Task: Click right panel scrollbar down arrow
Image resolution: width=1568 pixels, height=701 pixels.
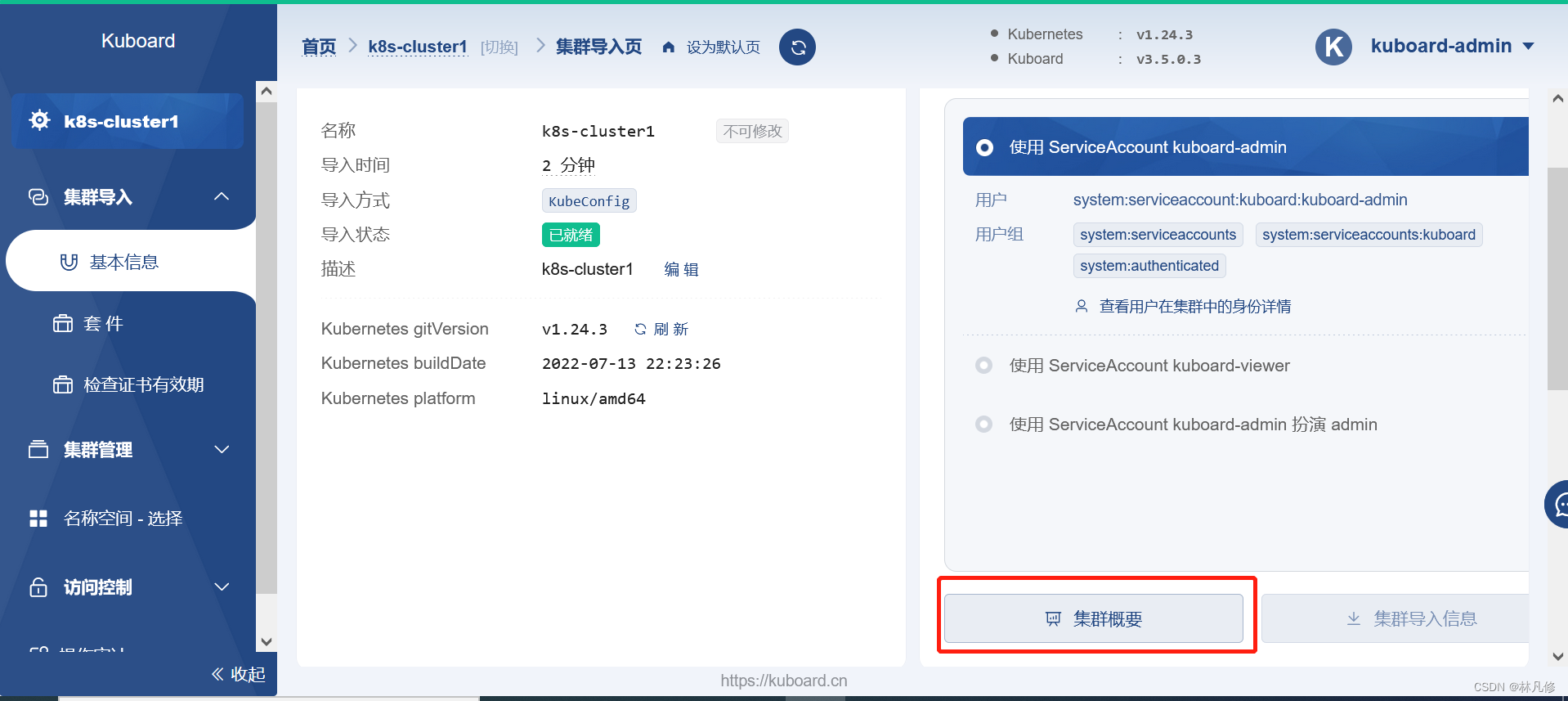Action: tap(1557, 656)
